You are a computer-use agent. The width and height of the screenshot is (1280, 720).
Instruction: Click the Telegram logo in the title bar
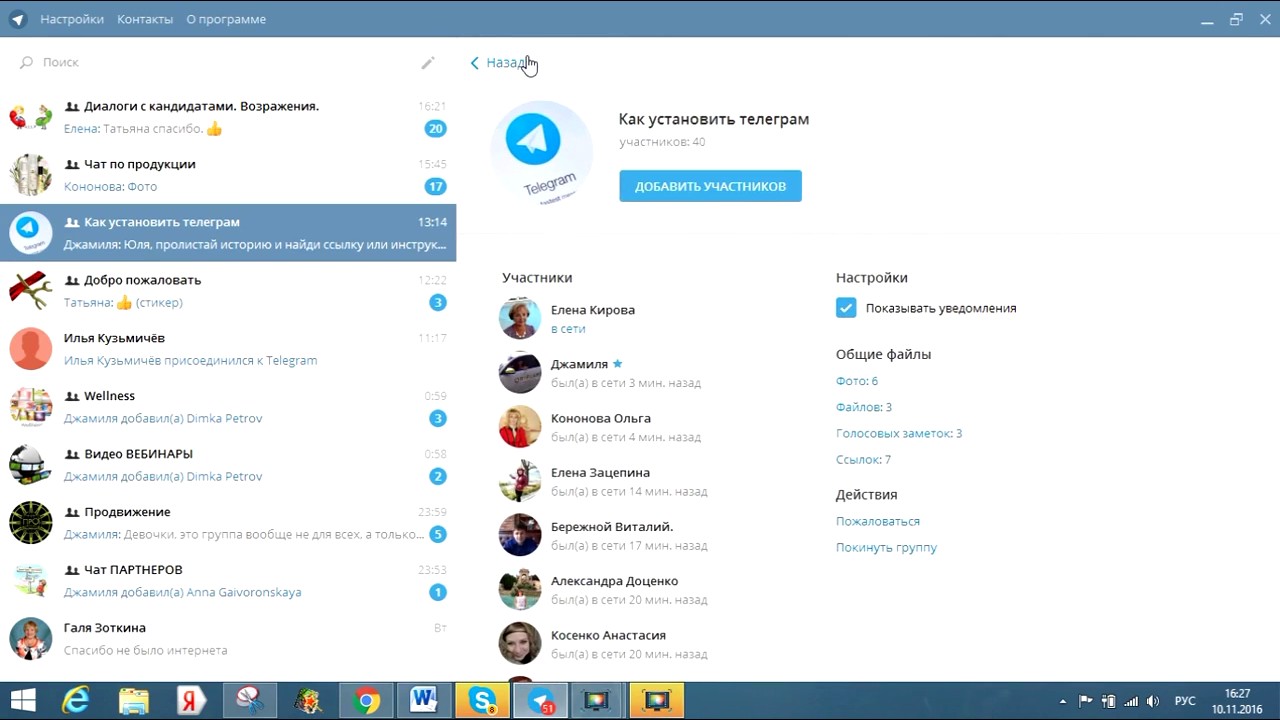coord(18,19)
